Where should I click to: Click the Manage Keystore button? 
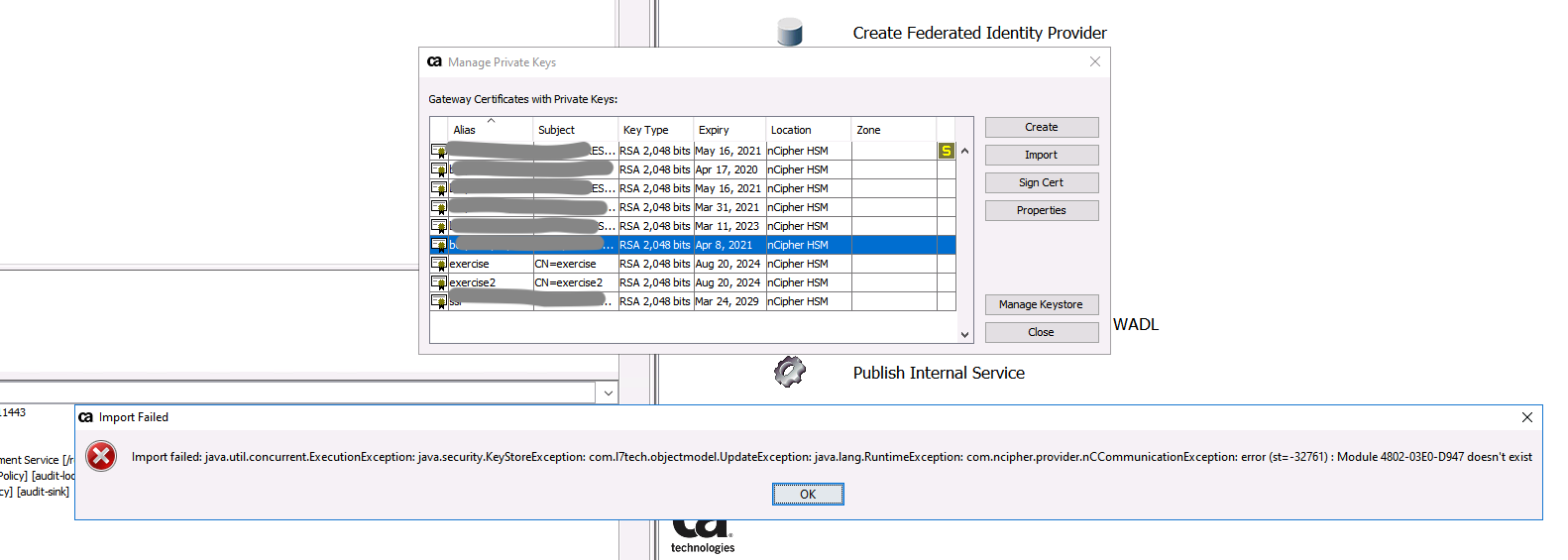(1041, 304)
